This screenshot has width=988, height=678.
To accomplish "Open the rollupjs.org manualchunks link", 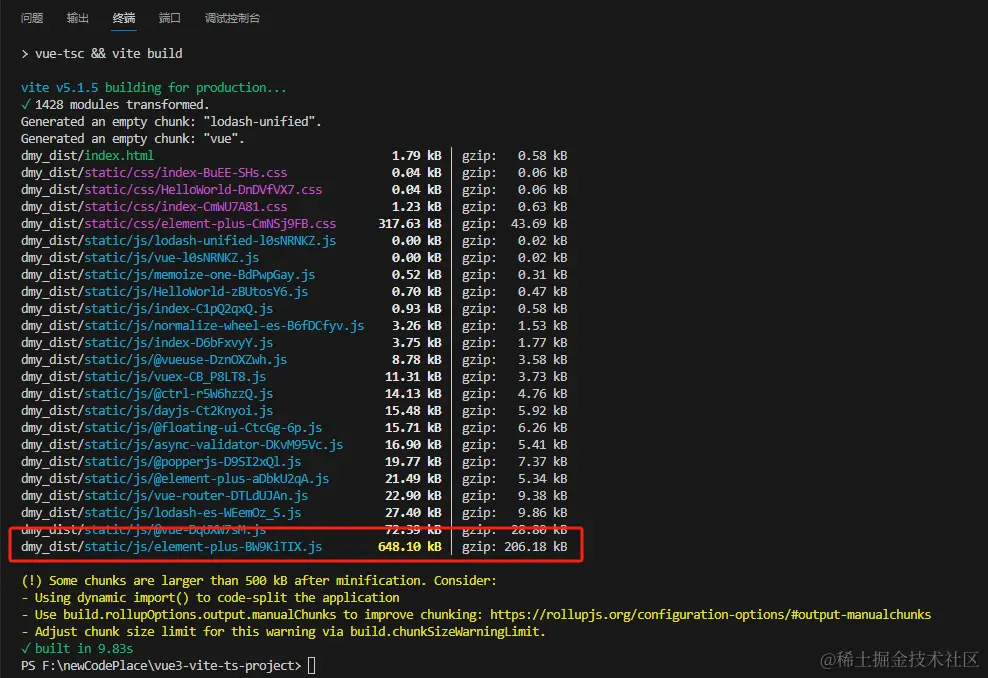I will point(710,614).
